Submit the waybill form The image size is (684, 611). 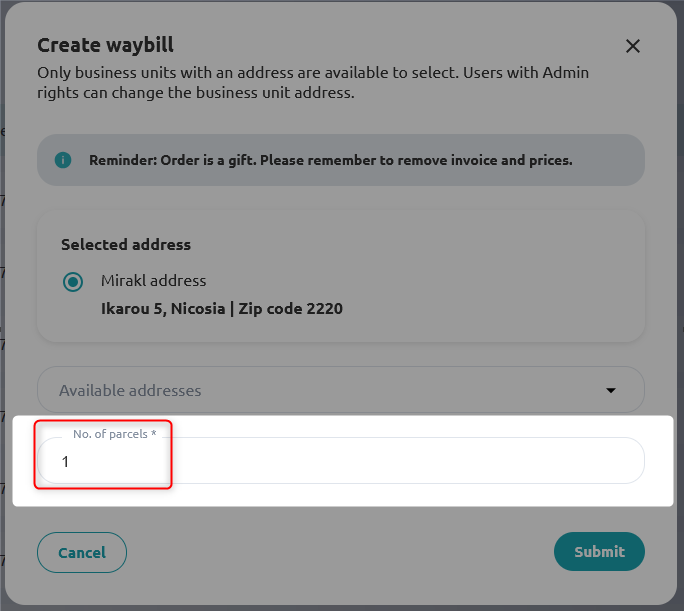599,552
